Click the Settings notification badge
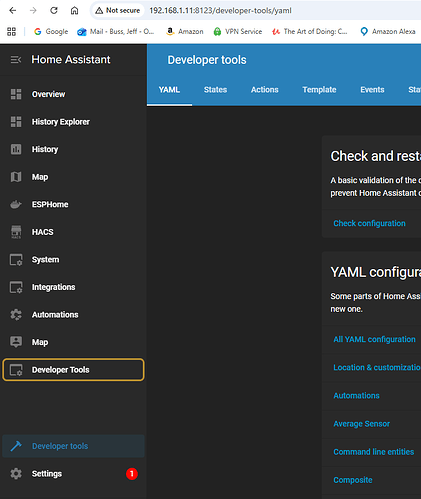 (132, 474)
